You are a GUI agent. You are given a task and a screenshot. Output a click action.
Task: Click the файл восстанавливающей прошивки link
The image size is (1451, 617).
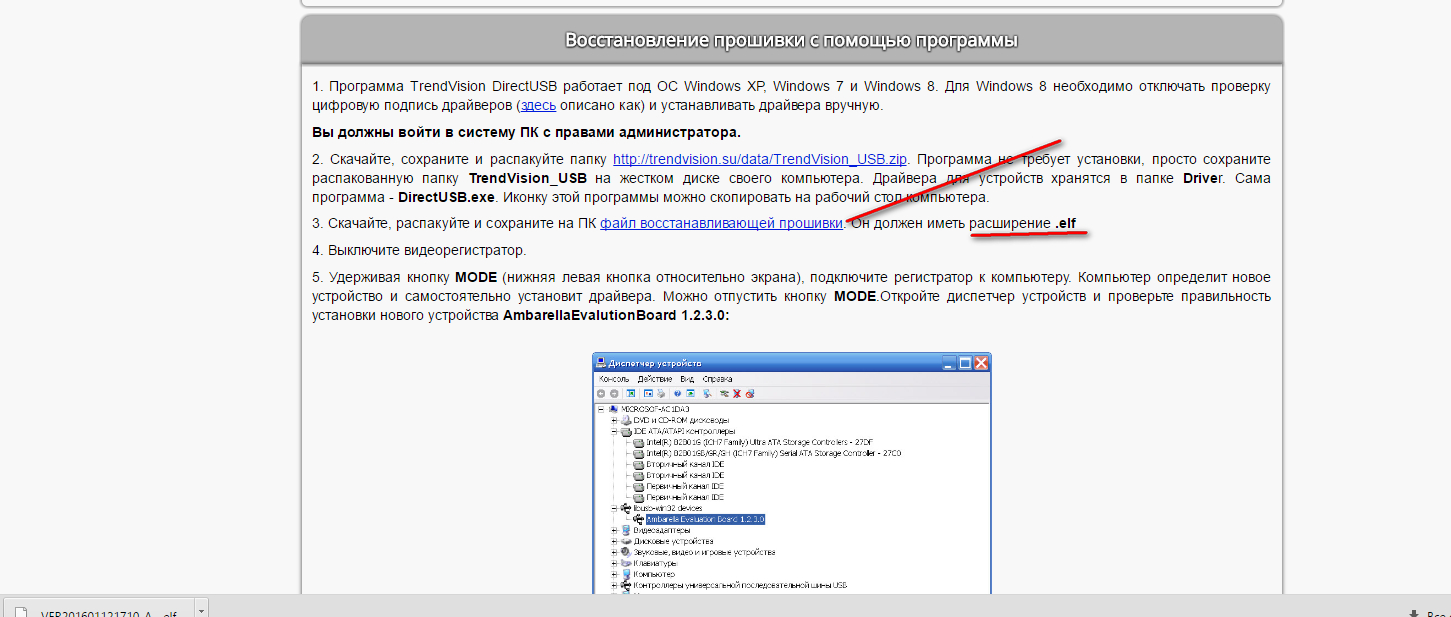(x=721, y=224)
